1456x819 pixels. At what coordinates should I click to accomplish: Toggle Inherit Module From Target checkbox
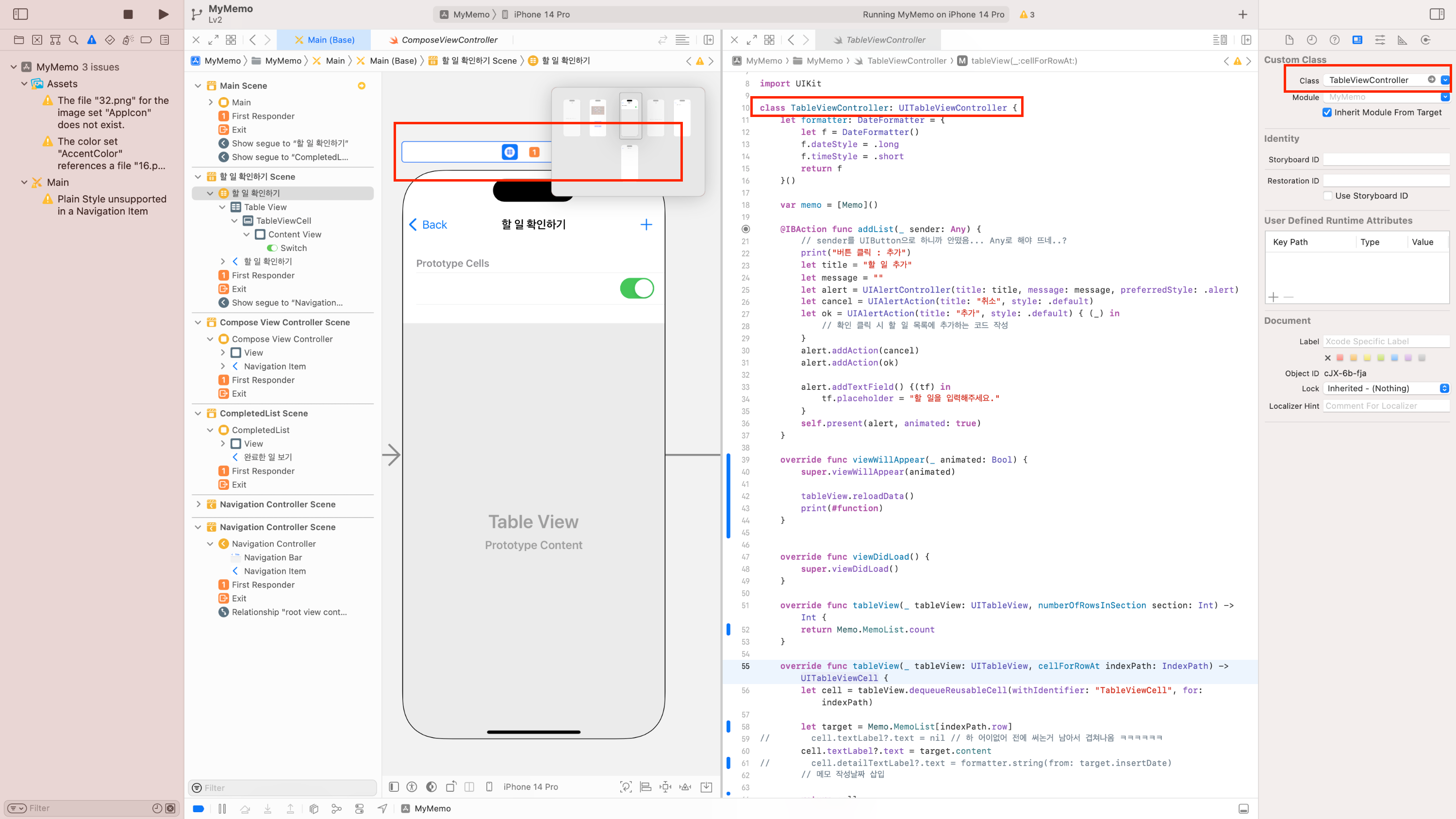(x=1326, y=113)
